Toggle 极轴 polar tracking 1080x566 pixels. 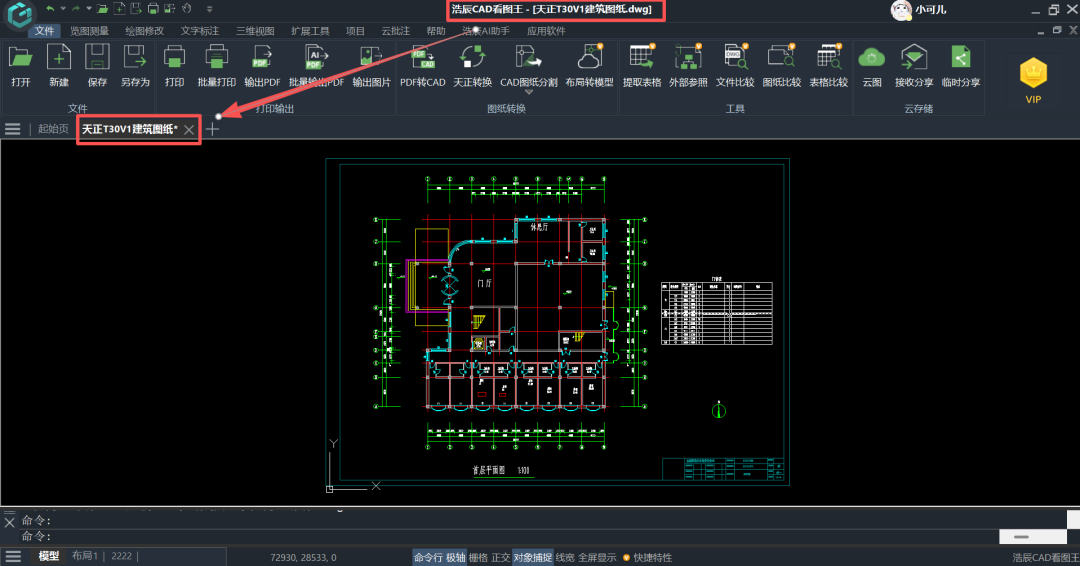tap(455, 557)
